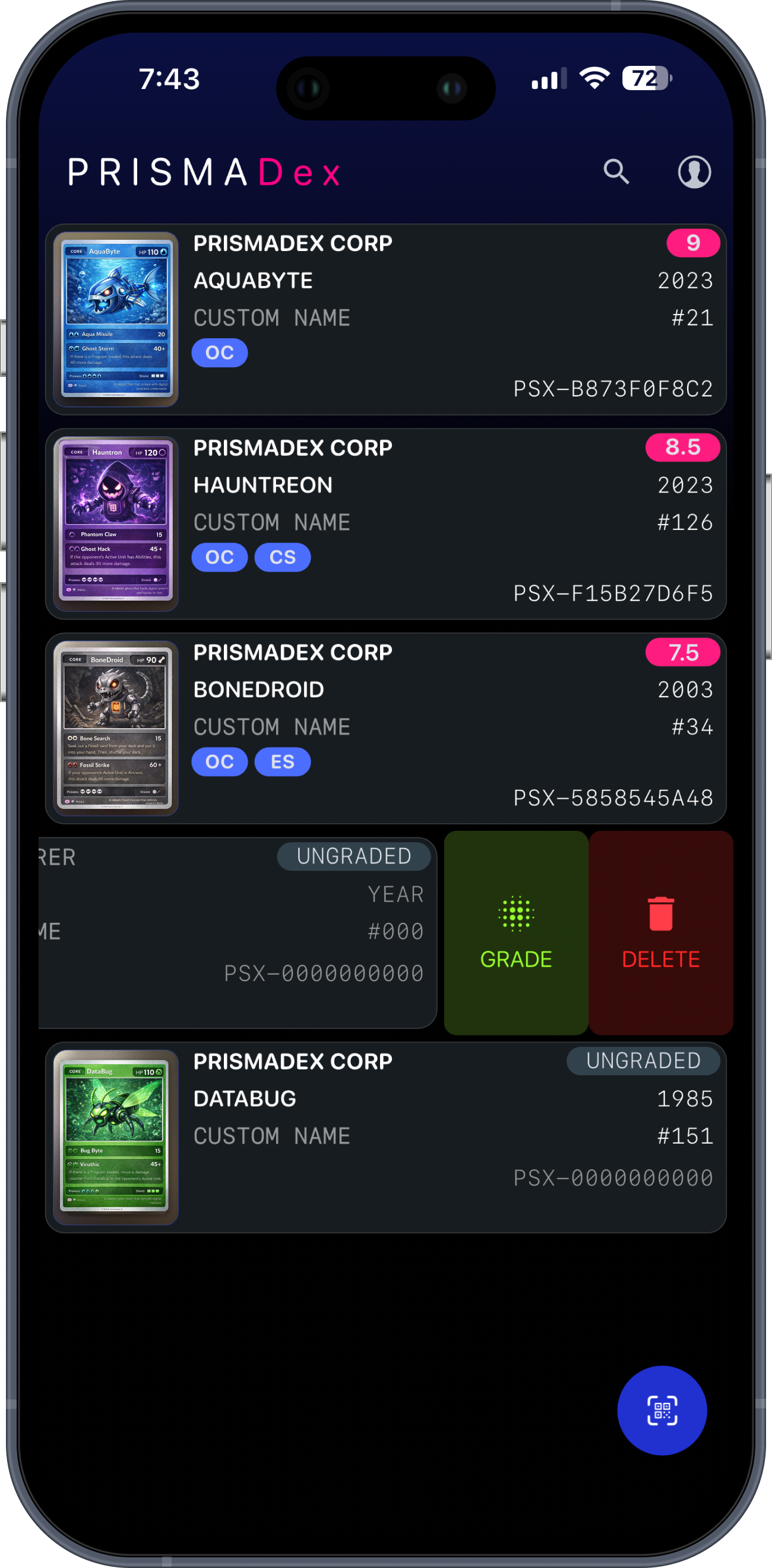Screen dimensions: 772x1568
Task: Tap the green GRADE swipe action
Action: tap(515, 932)
